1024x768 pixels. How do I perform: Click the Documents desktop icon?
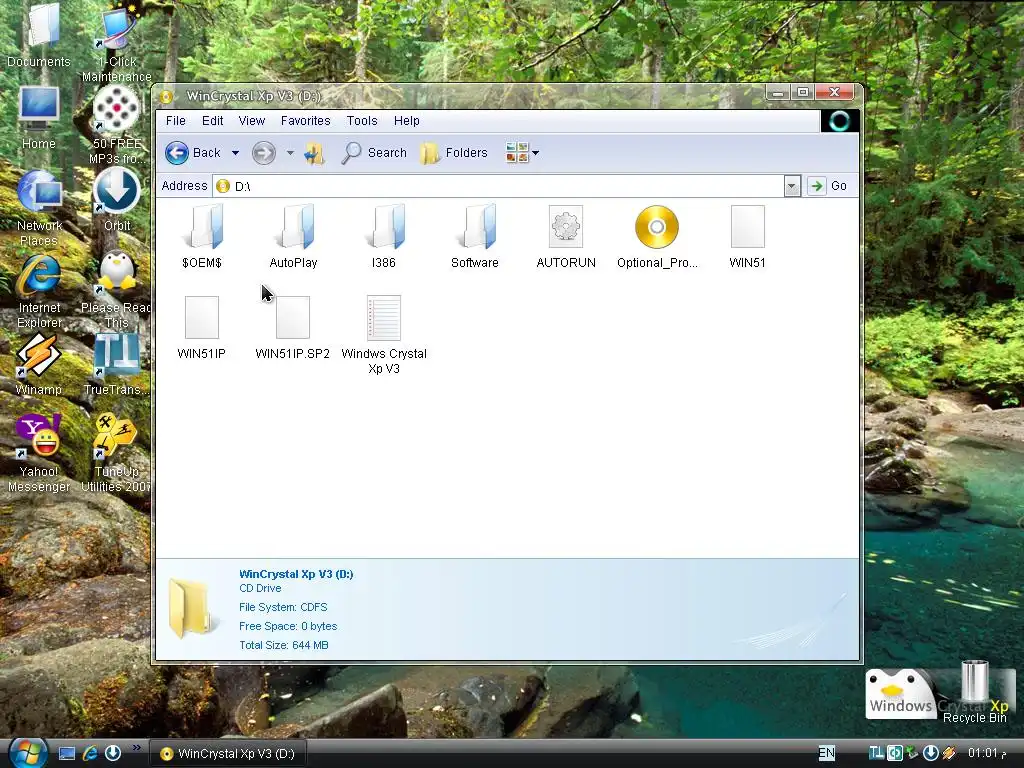tap(39, 36)
